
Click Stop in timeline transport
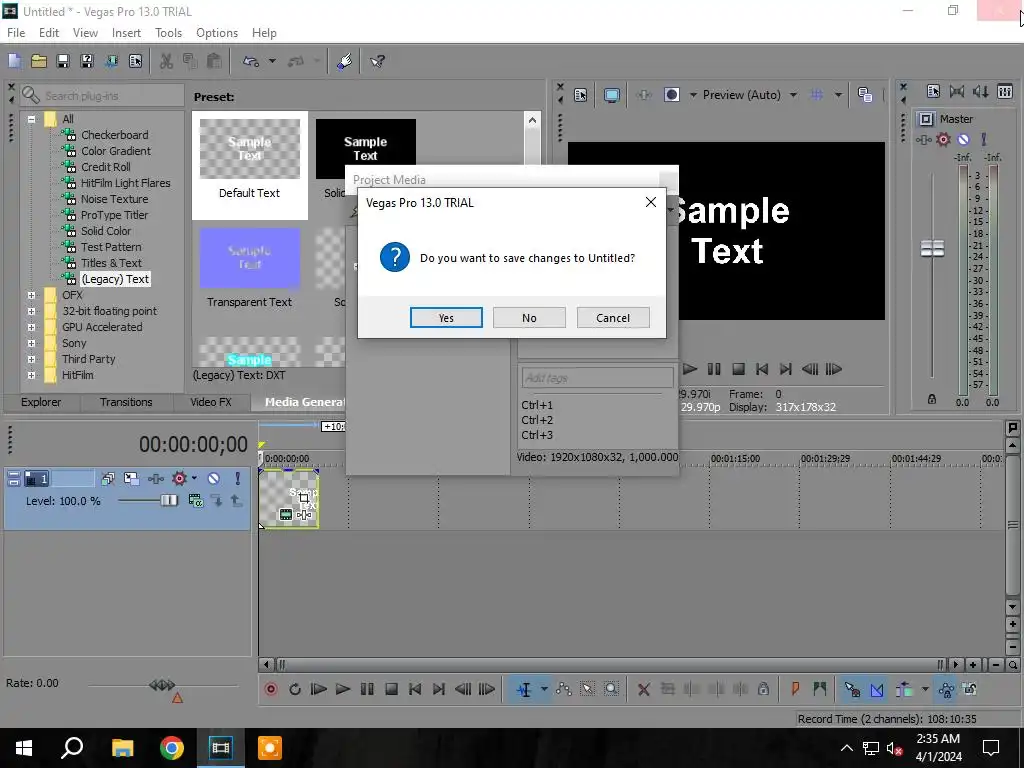coord(391,689)
